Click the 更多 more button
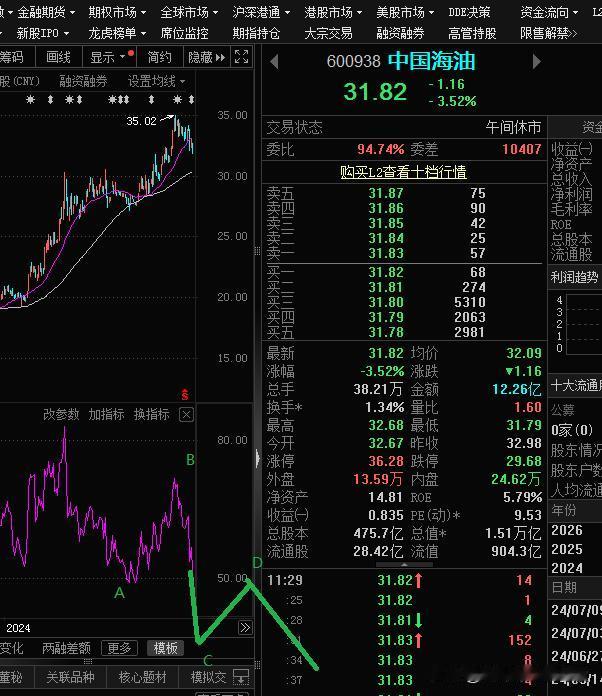Image resolution: width=602 pixels, height=696 pixels. [119, 648]
